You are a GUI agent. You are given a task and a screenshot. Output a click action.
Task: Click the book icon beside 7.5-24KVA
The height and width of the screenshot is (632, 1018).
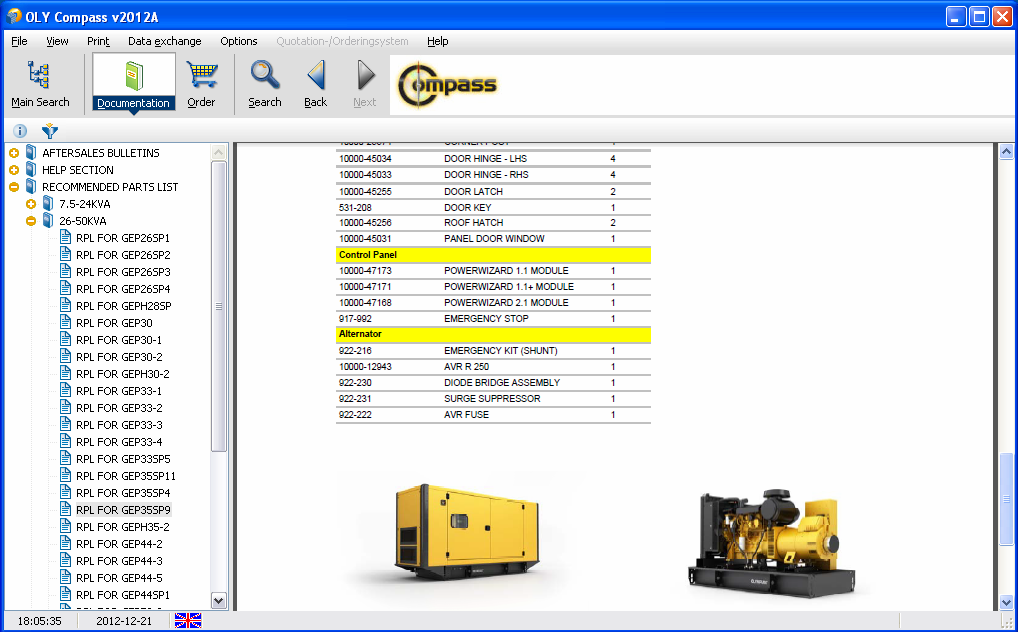pyautogui.click(x=48, y=203)
